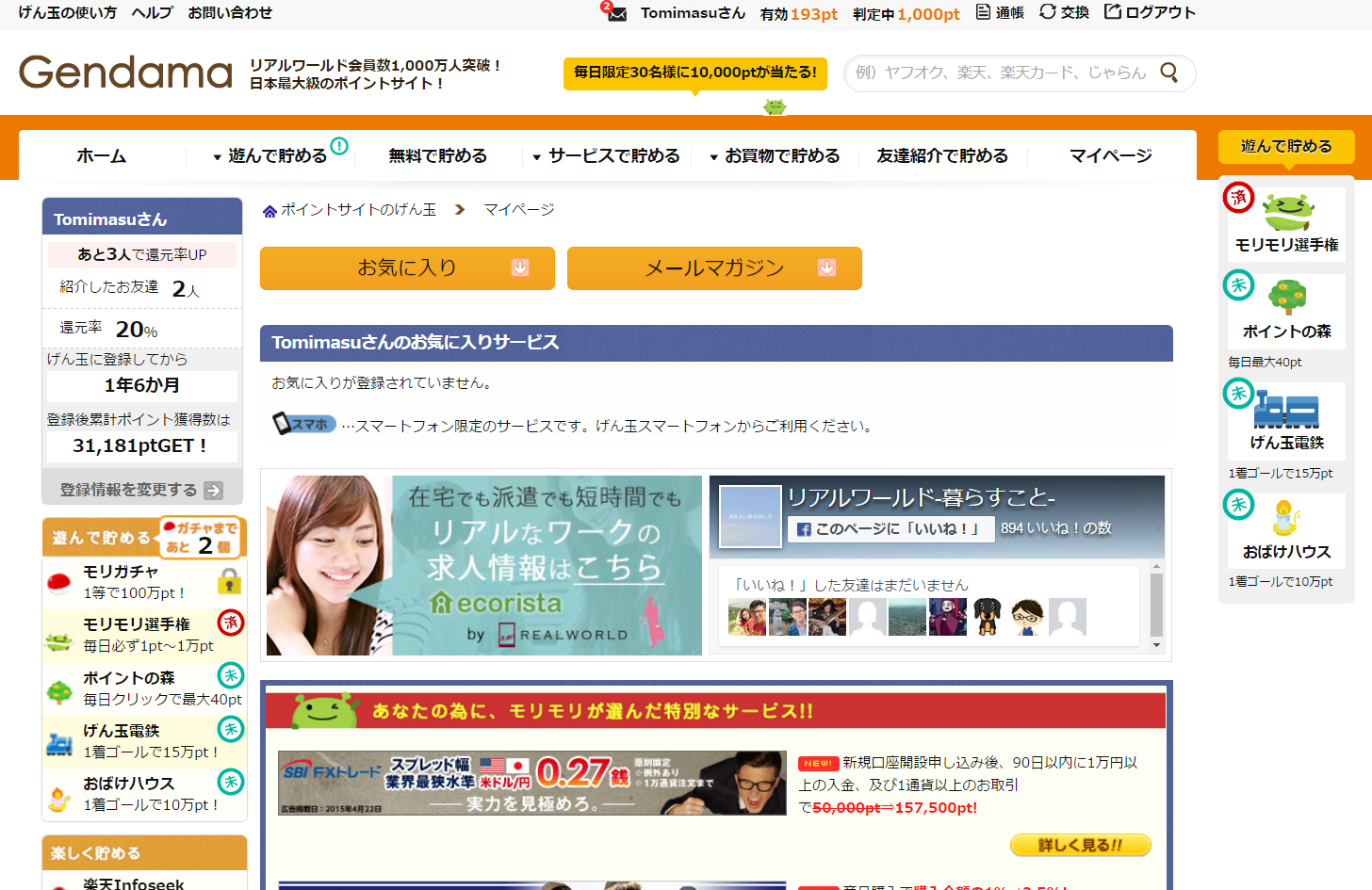Click the げん玉電鉄 train icon in right sidebar
Viewport: 1372px width, 890px height.
point(1286,411)
